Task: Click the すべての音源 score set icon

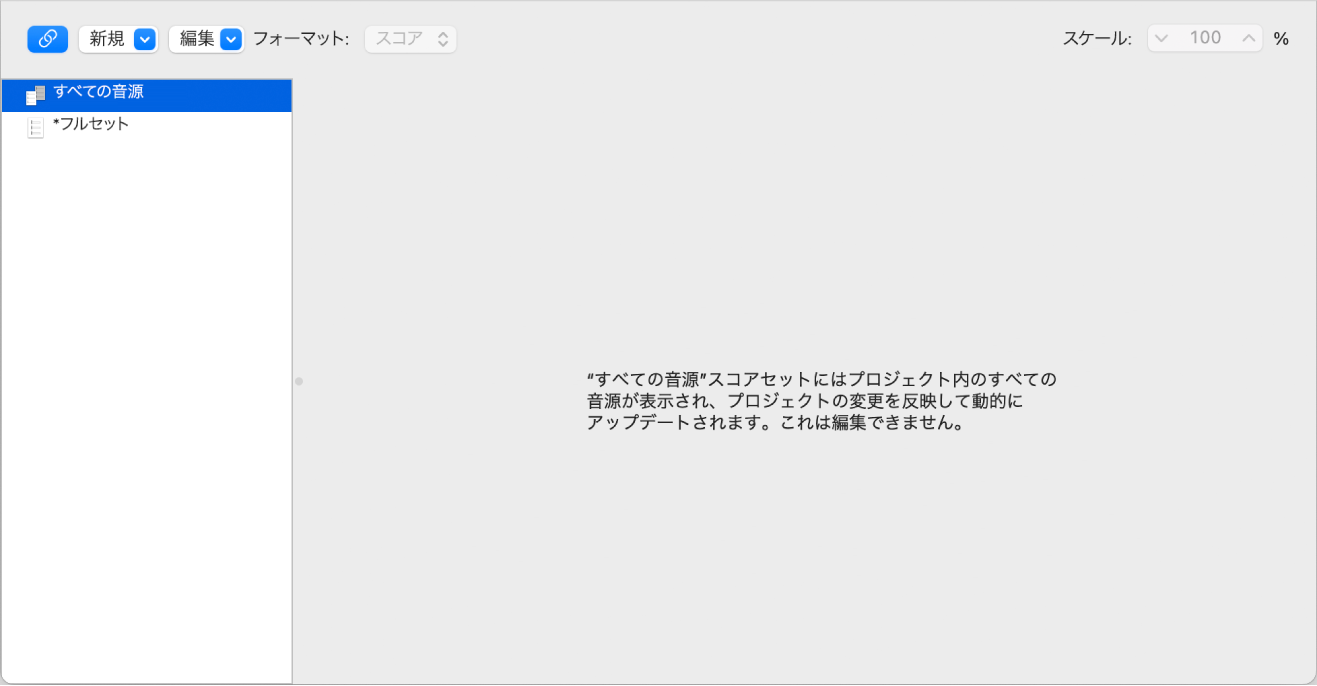Action: (36, 94)
